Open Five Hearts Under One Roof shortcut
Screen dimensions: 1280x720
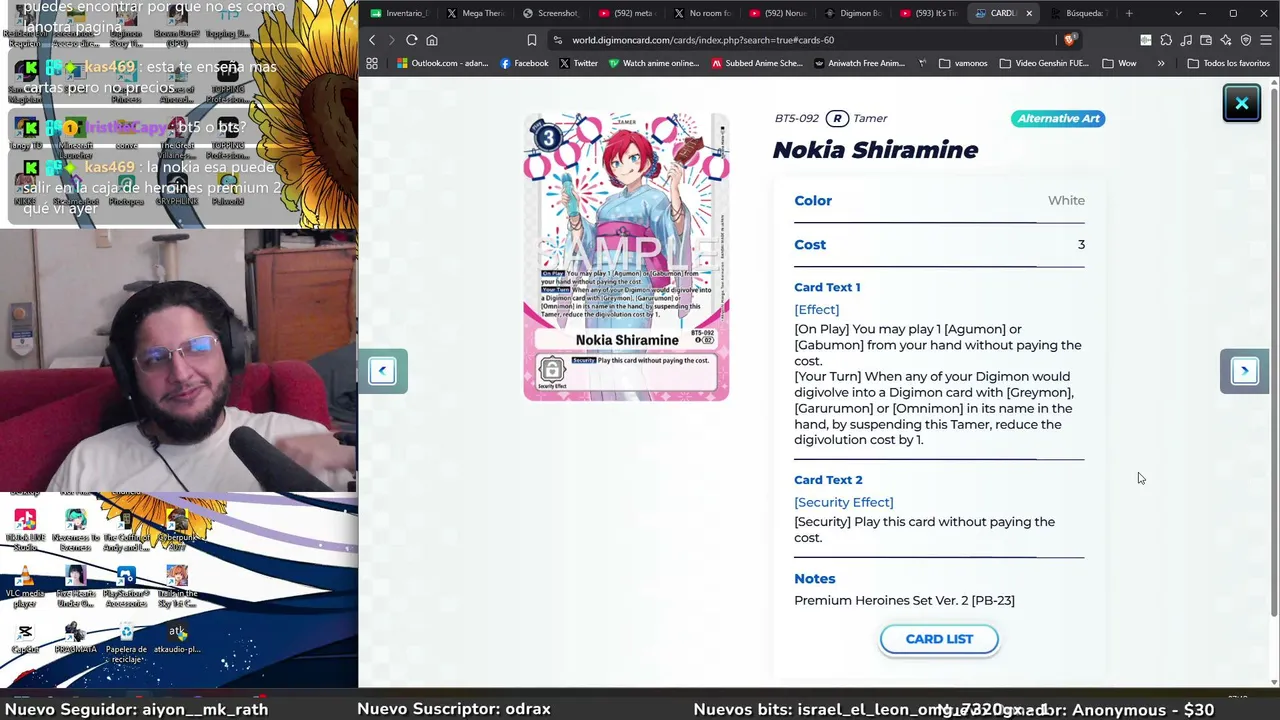pyautogui.click(x=76, y=588)
